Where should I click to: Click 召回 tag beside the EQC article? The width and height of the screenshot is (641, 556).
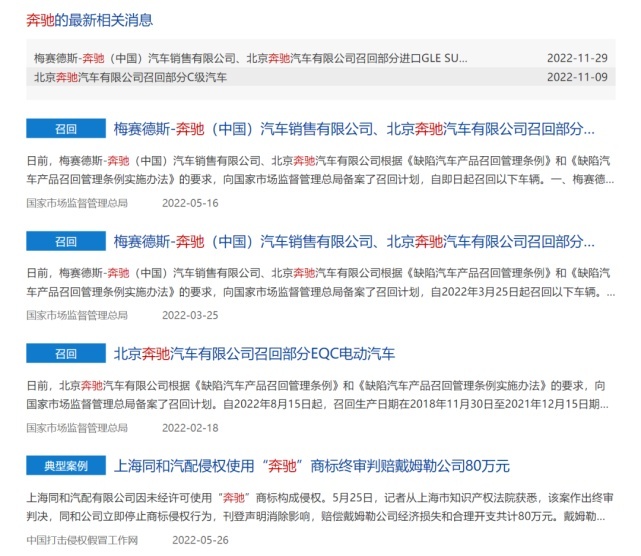(66, 354)
